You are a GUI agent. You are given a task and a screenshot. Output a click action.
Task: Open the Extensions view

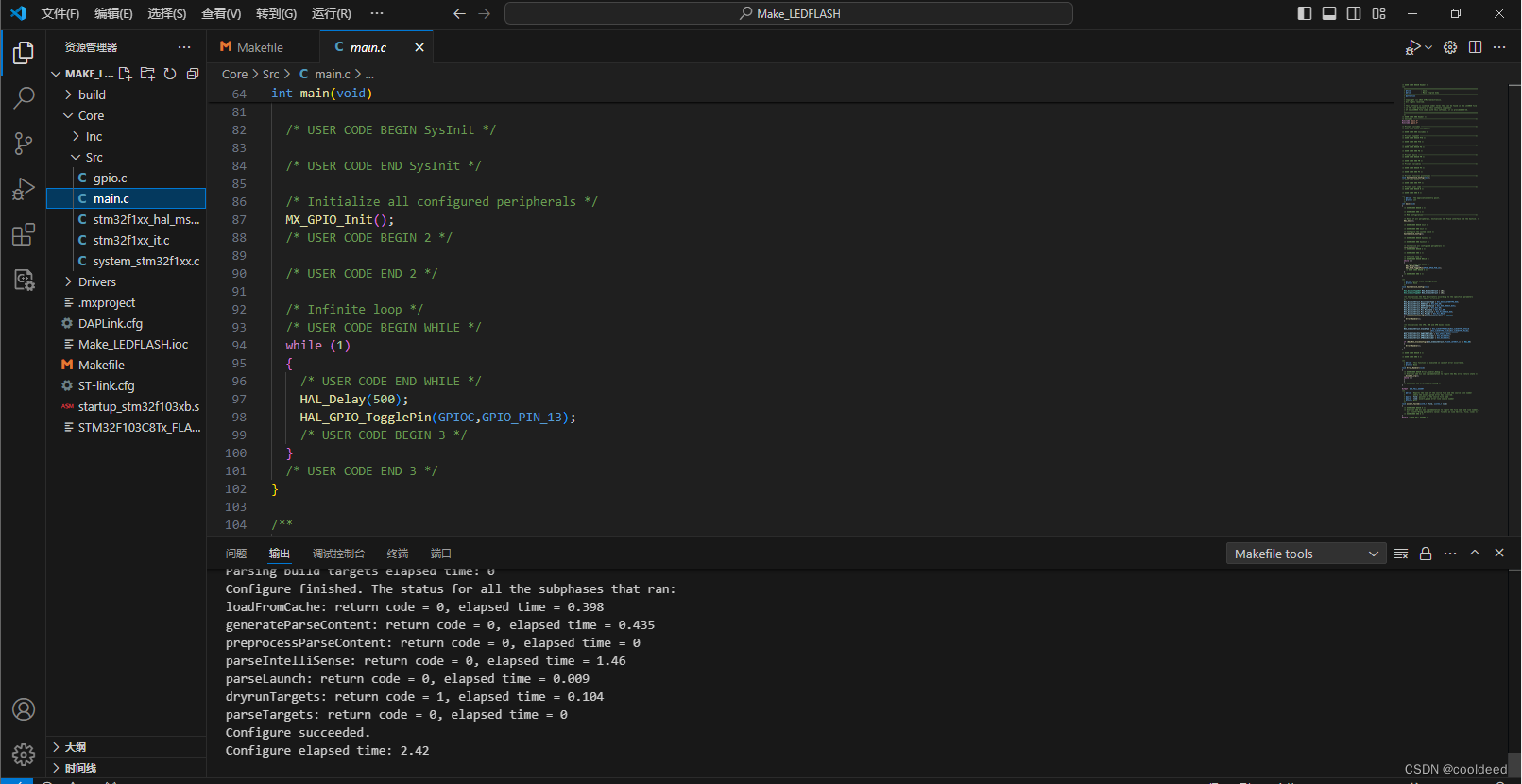pos(24,234)
